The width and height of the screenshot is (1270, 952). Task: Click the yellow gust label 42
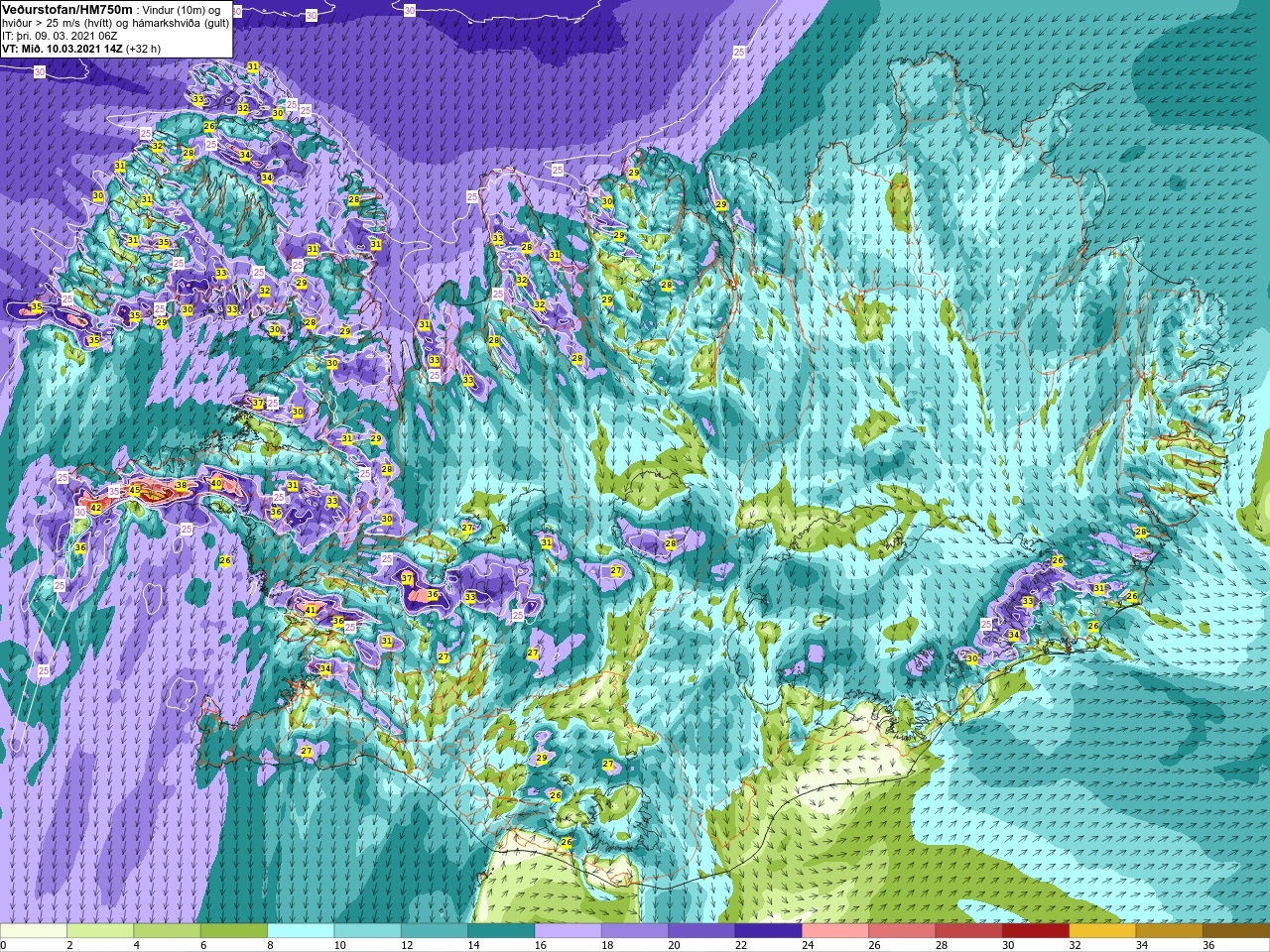click(x=95, y=508)
